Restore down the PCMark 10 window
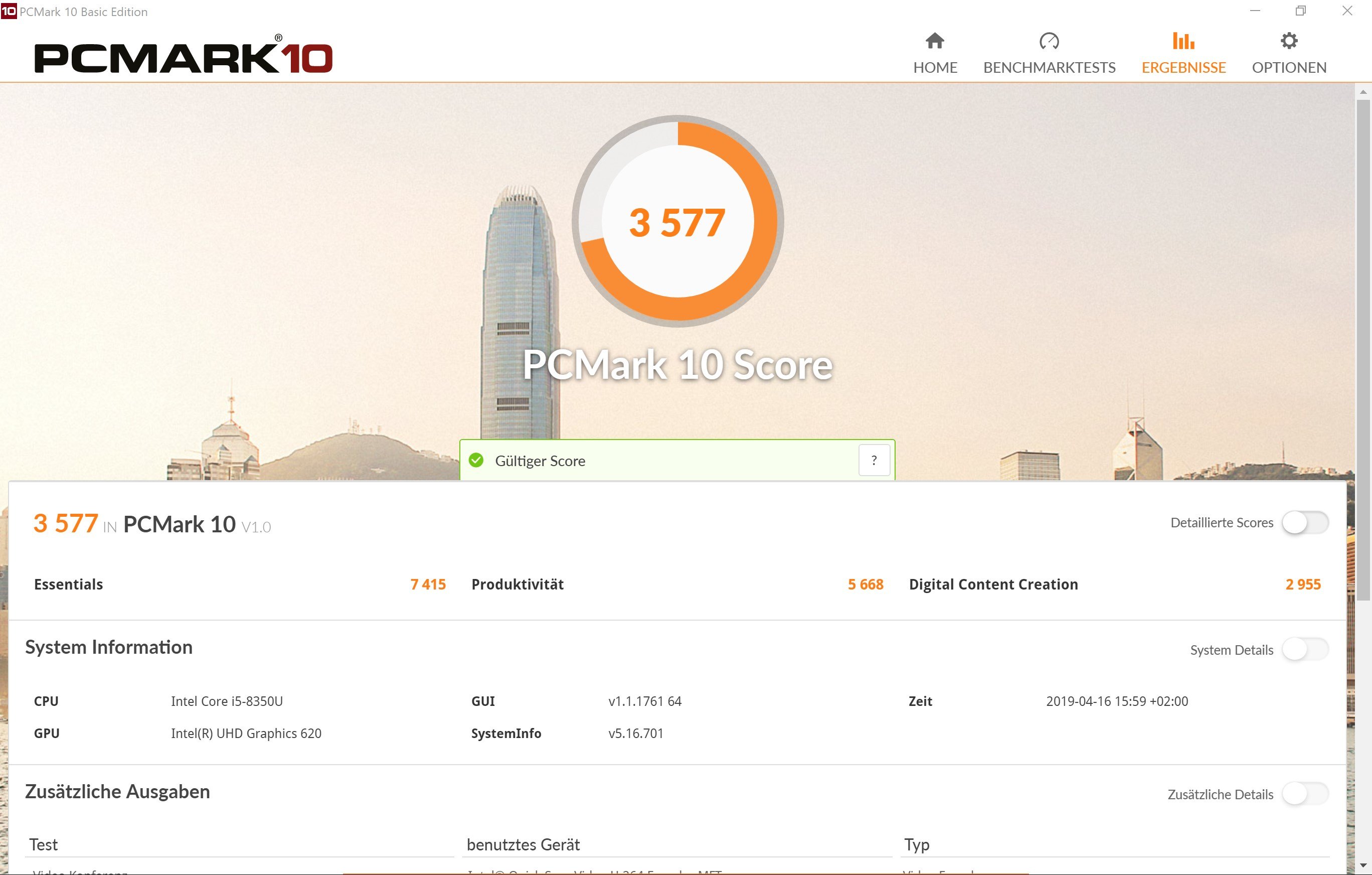The width and height of the screenshot is (1372, 875). [x=1301, y=11]
